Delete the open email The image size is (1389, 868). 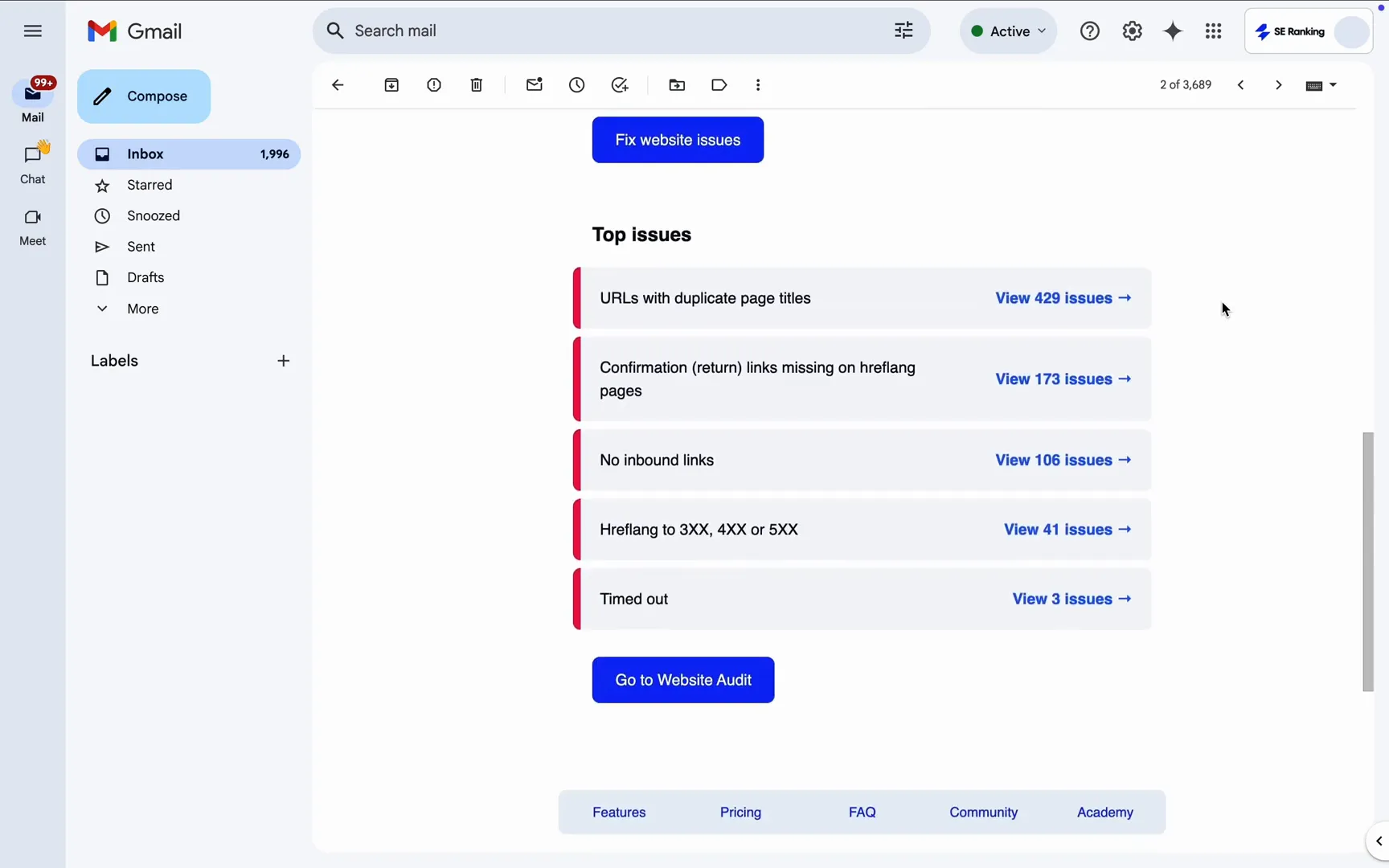(476, 84)
